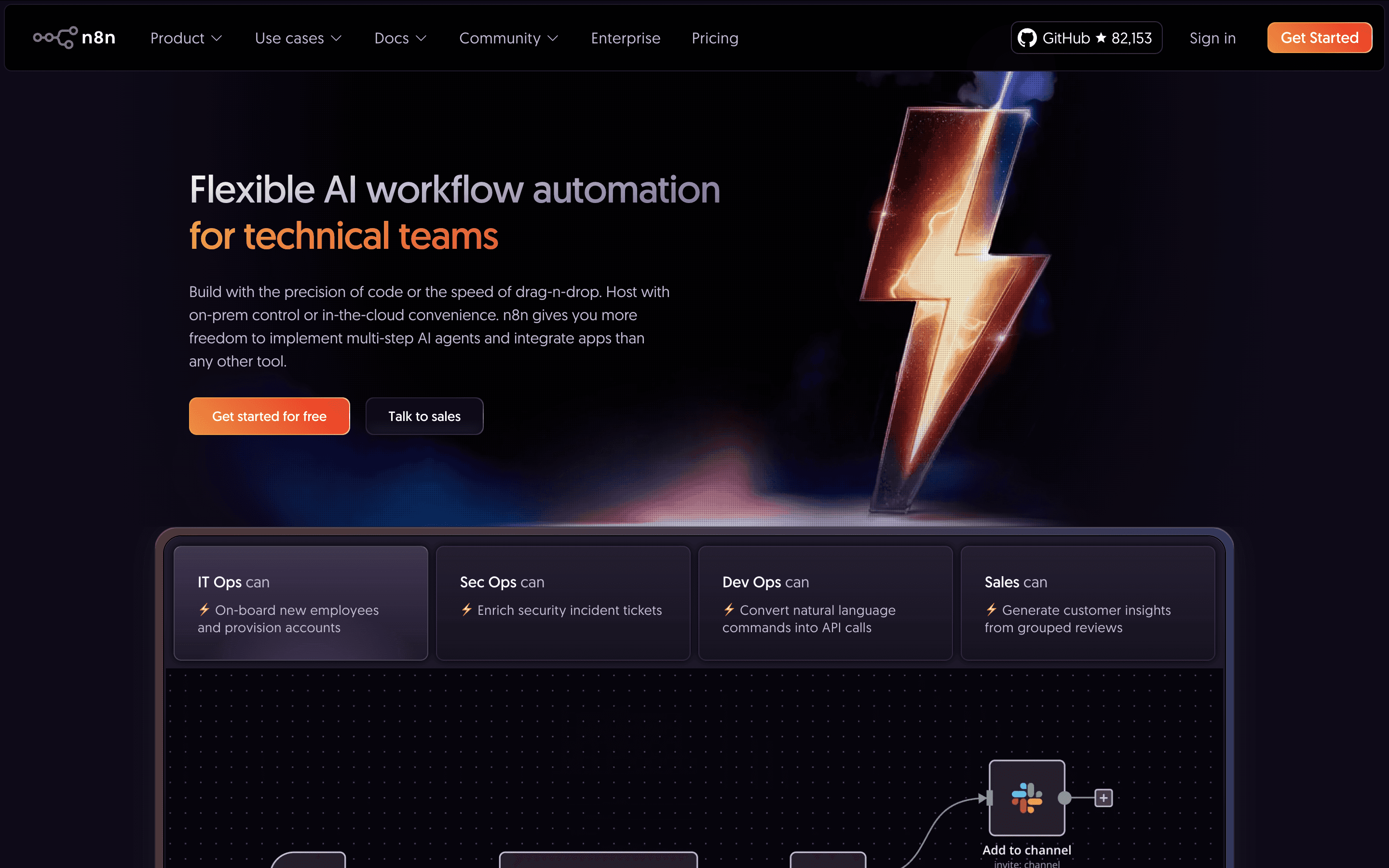Select the IT Ops can tab

301,603
